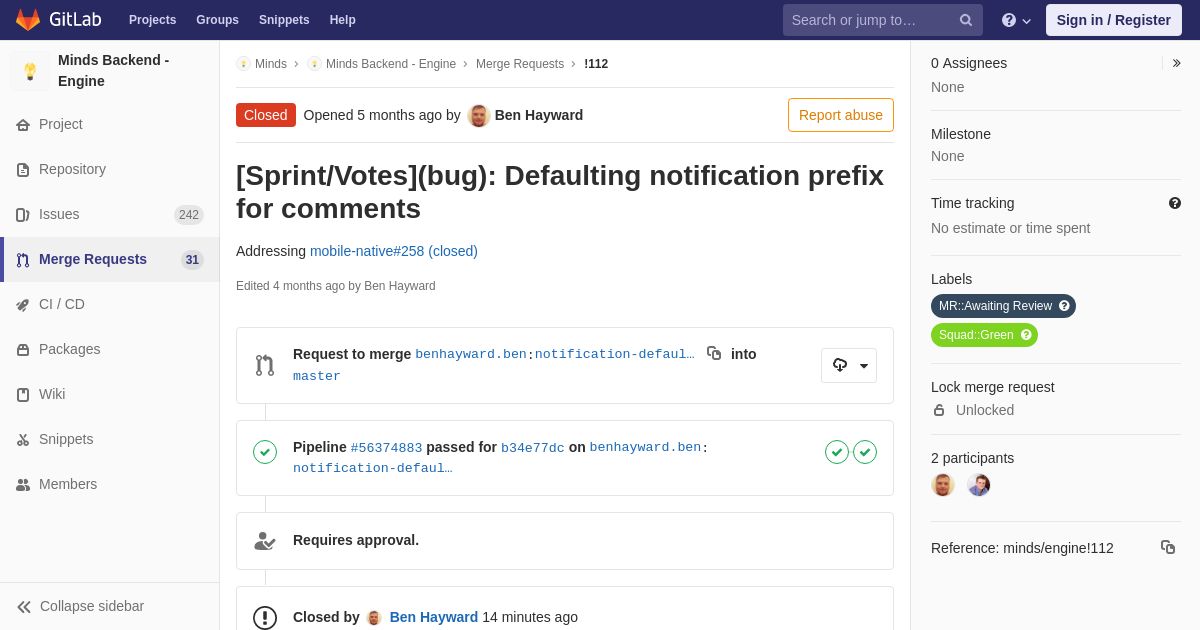Click the red Closed status badge
Screen dimensions: 1200x630
coord(266,115)
